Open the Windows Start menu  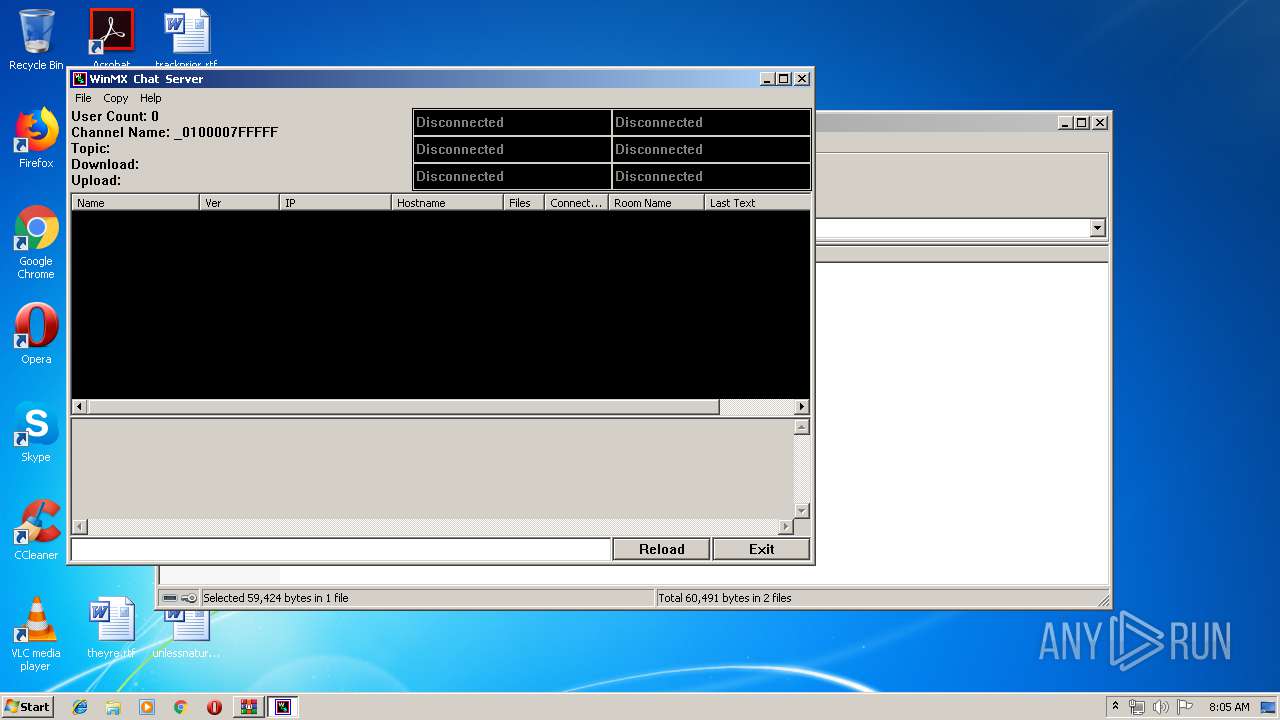click(27, 706)
